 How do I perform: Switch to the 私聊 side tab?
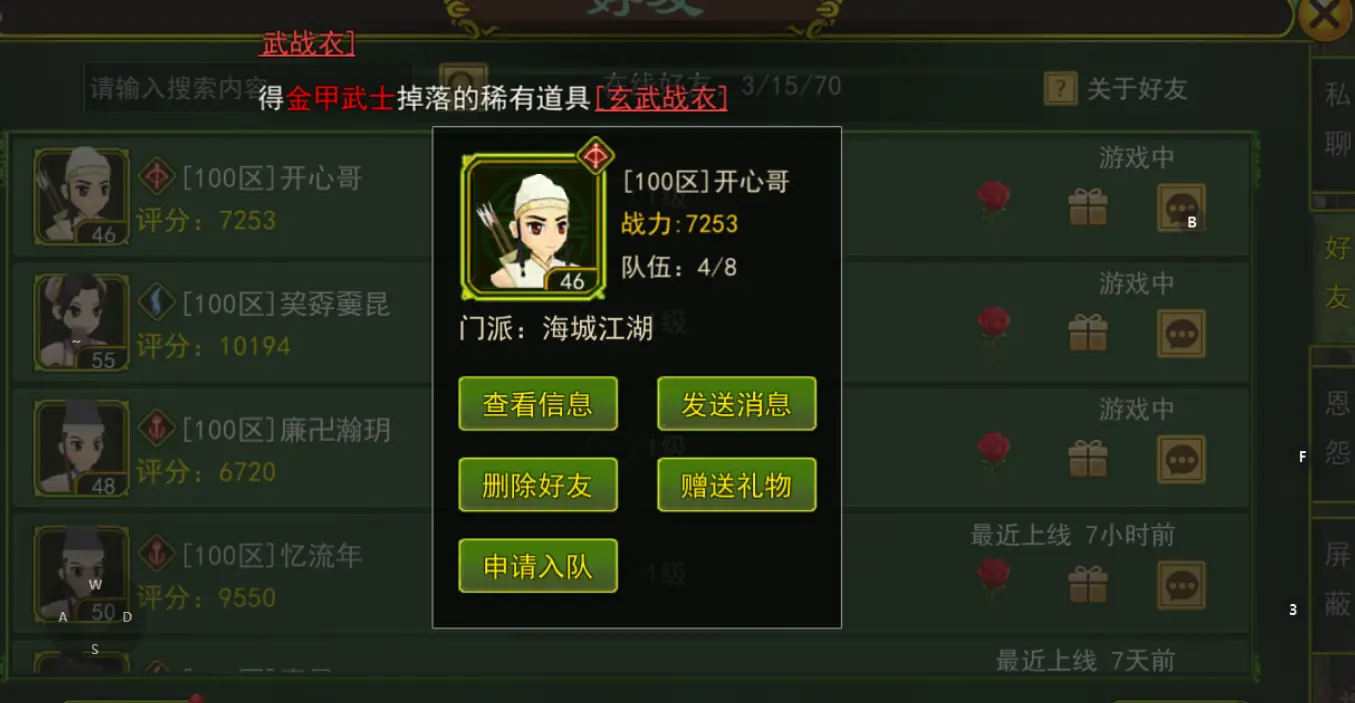[x=1337, y=120]
